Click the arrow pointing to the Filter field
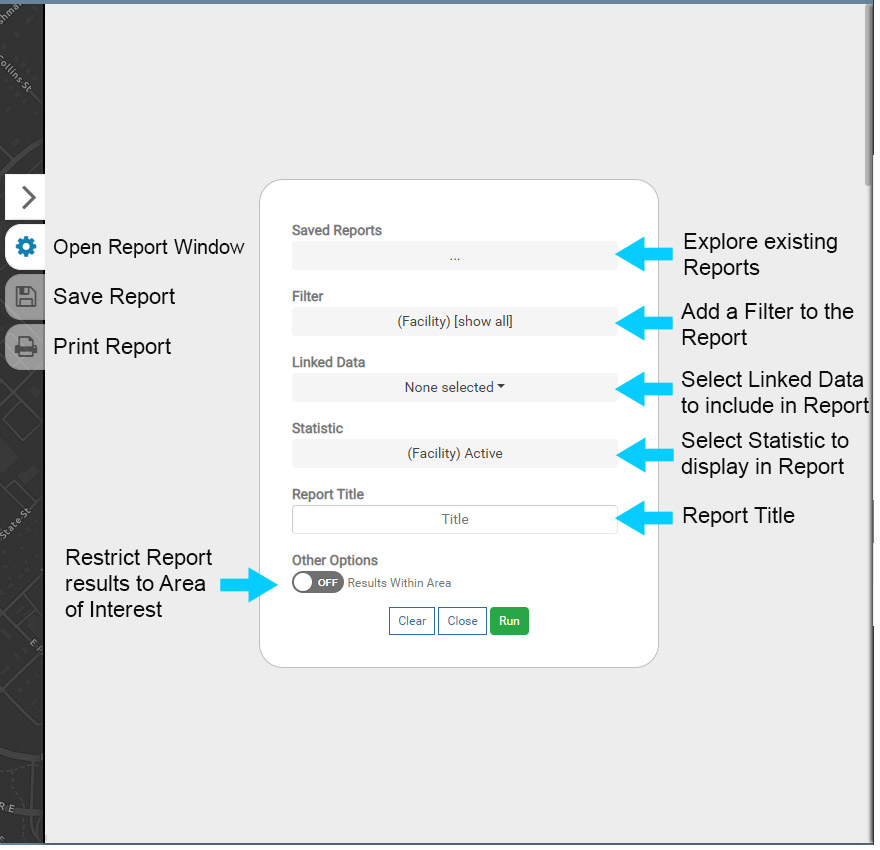This screenshot has height=850, width=880. (x=644, y=322)
